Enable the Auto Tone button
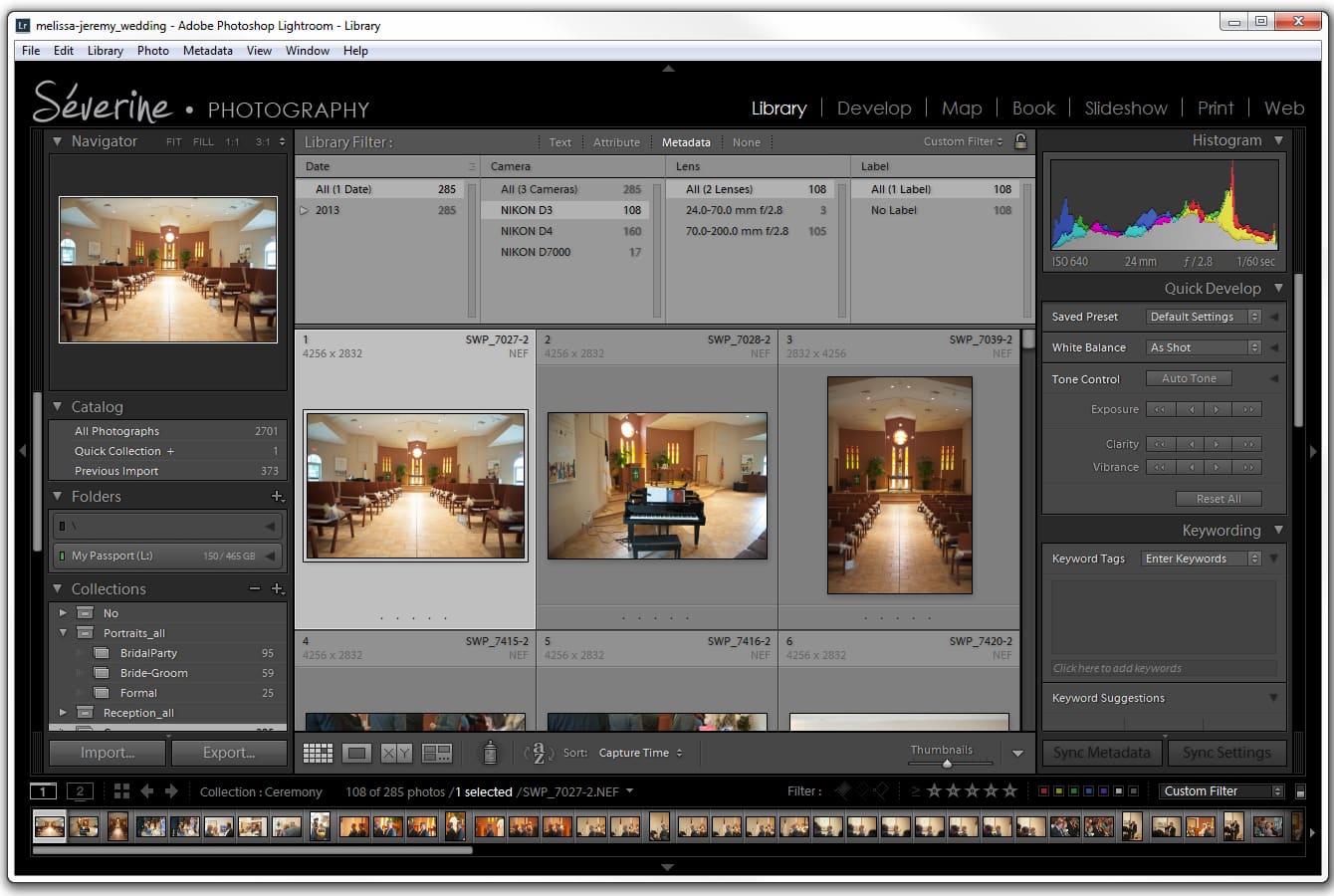This screenshot has height=896, width=1334. click(x=1189, y=378)
